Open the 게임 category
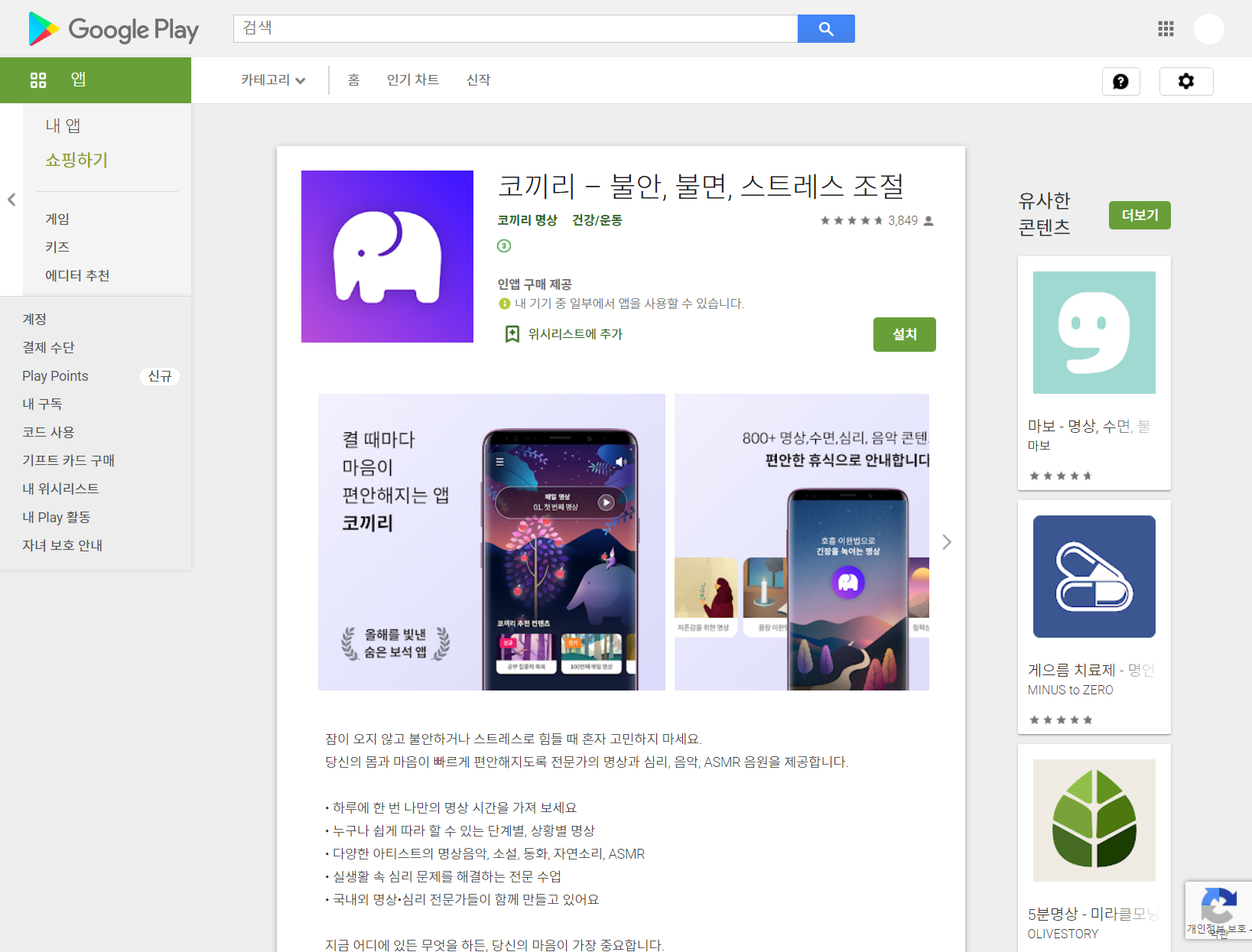This screenshot has width=1252, height=952. (x=57, y=219)
